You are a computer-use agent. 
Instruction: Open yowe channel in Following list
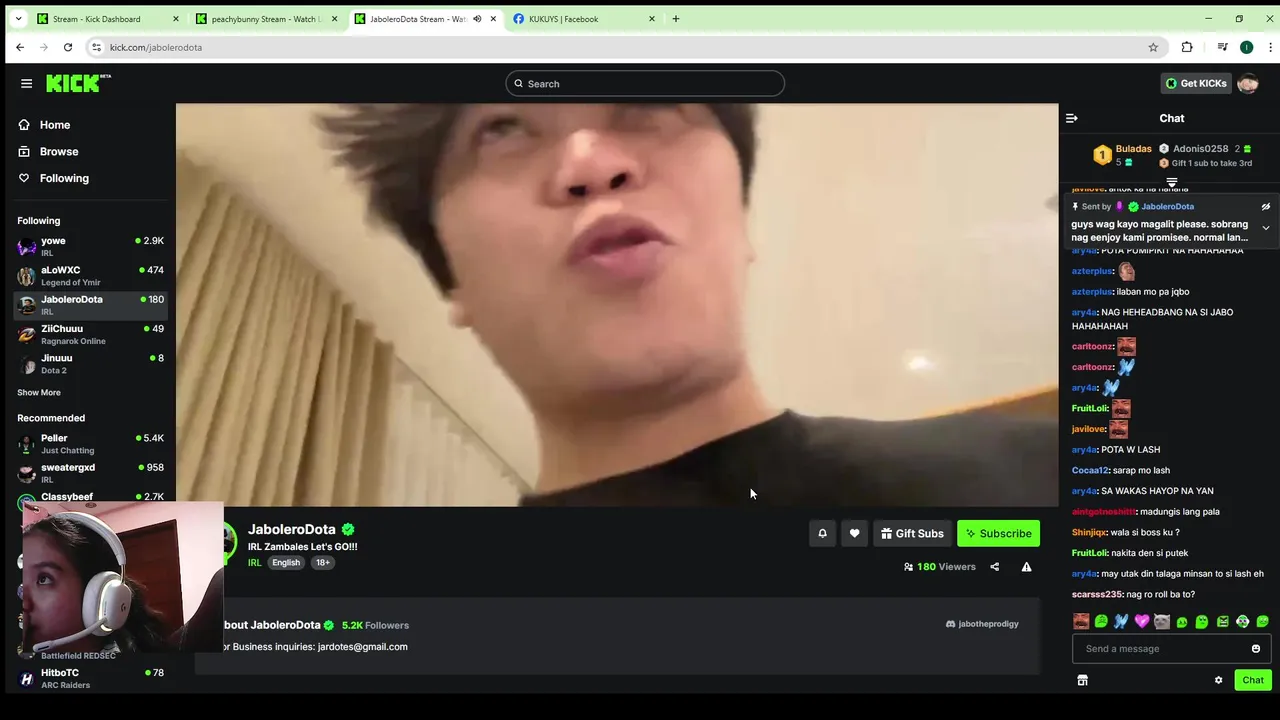coord(90,247)
